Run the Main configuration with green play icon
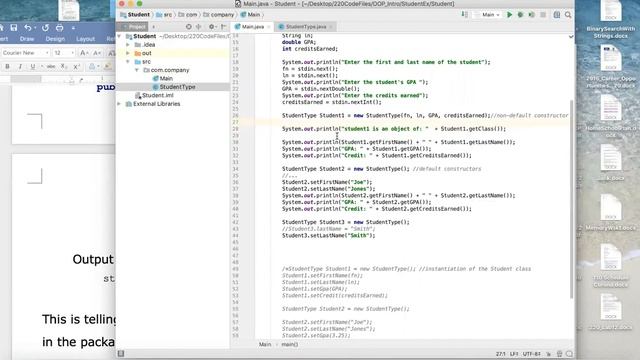640x360 pixels. [x=509, y=15]
